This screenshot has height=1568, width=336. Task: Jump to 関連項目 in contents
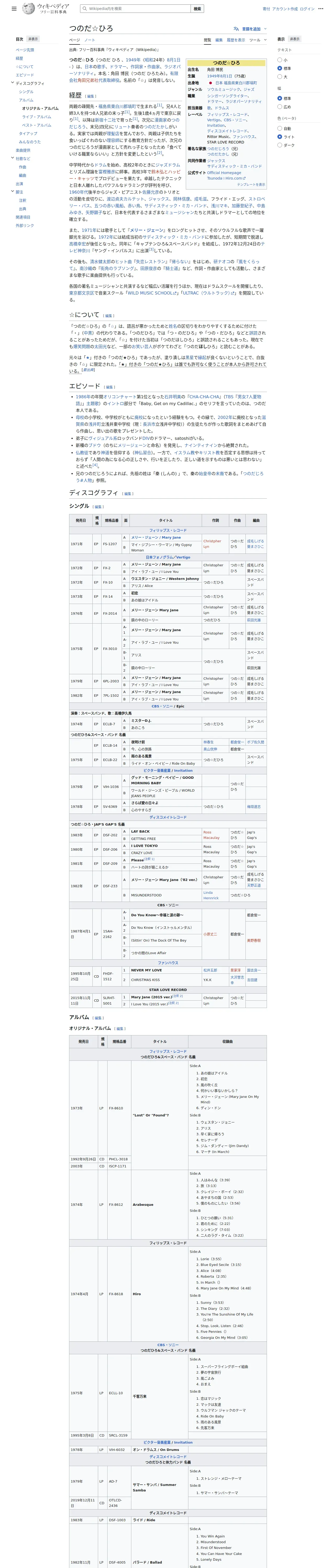tap(23, 217)
